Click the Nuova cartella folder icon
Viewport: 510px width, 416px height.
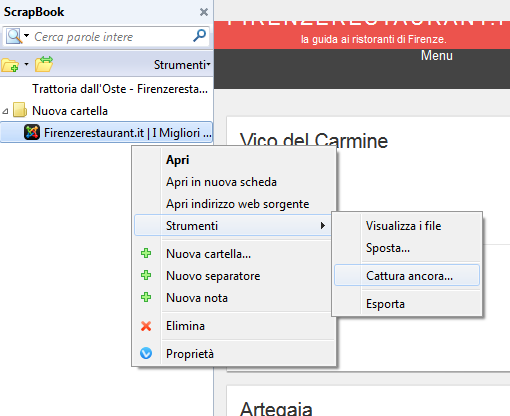tap(20, 110)
